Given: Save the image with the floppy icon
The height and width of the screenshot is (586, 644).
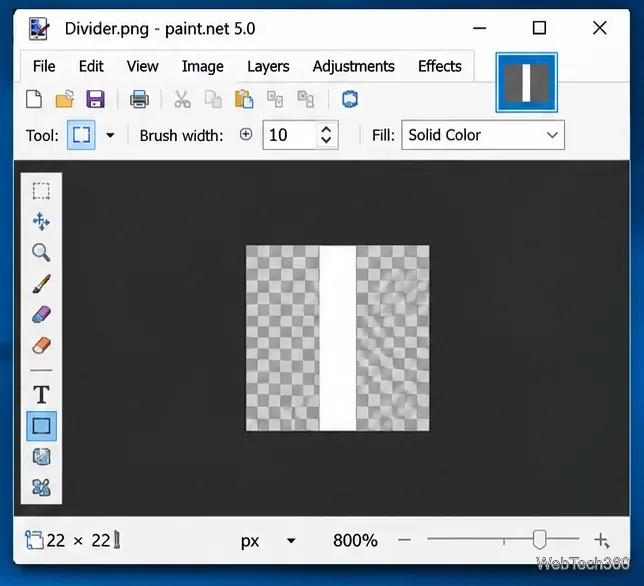Looking at the screenshot, I should (x=95, y=99).
